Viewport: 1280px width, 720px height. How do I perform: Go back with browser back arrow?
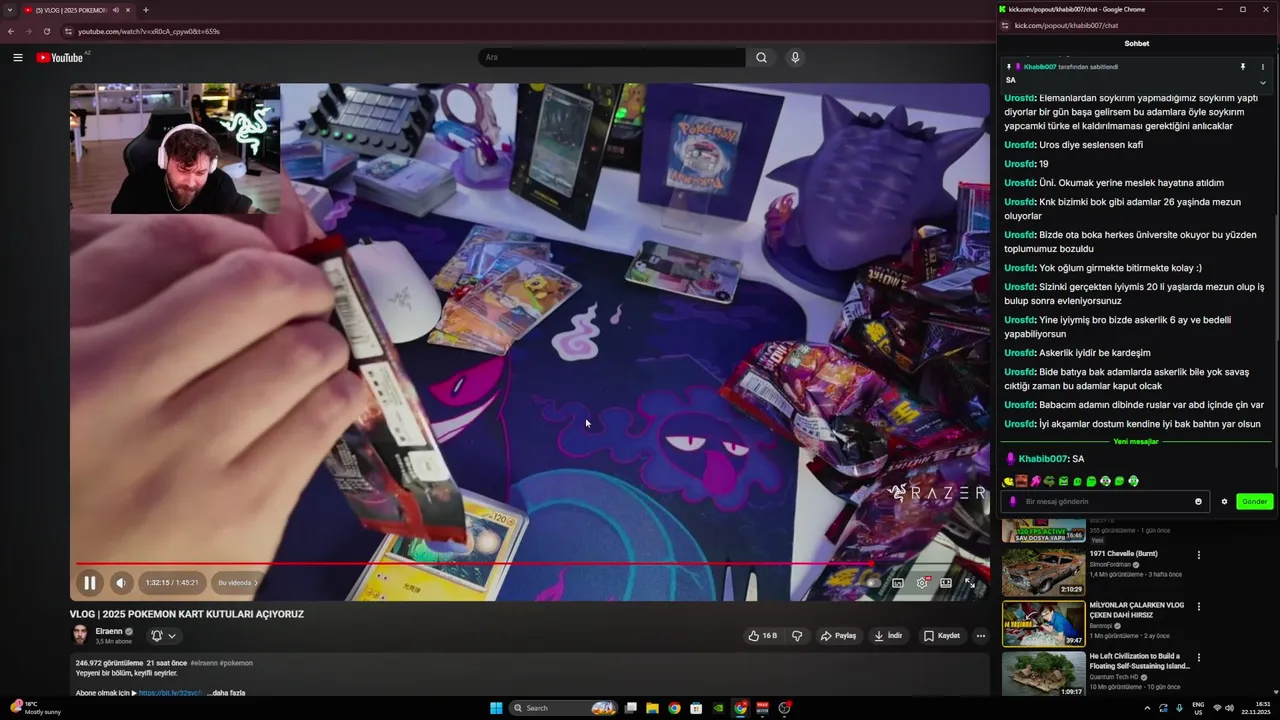(x=11, y=31)
